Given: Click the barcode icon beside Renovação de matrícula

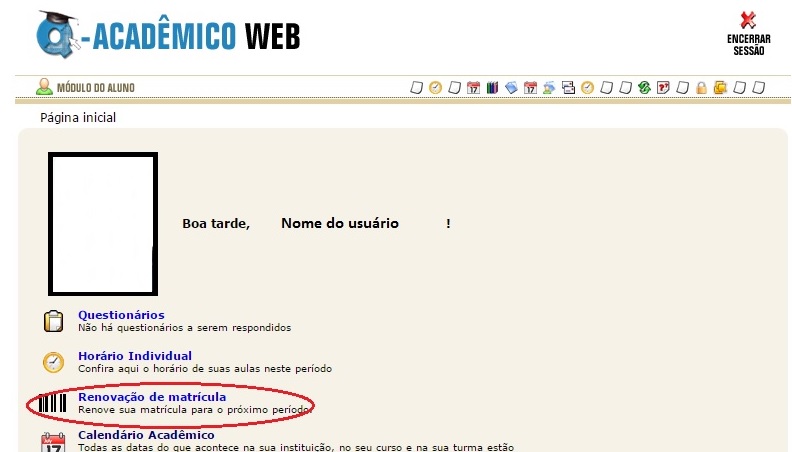Looking at the screenshot, I should (53, 403).
